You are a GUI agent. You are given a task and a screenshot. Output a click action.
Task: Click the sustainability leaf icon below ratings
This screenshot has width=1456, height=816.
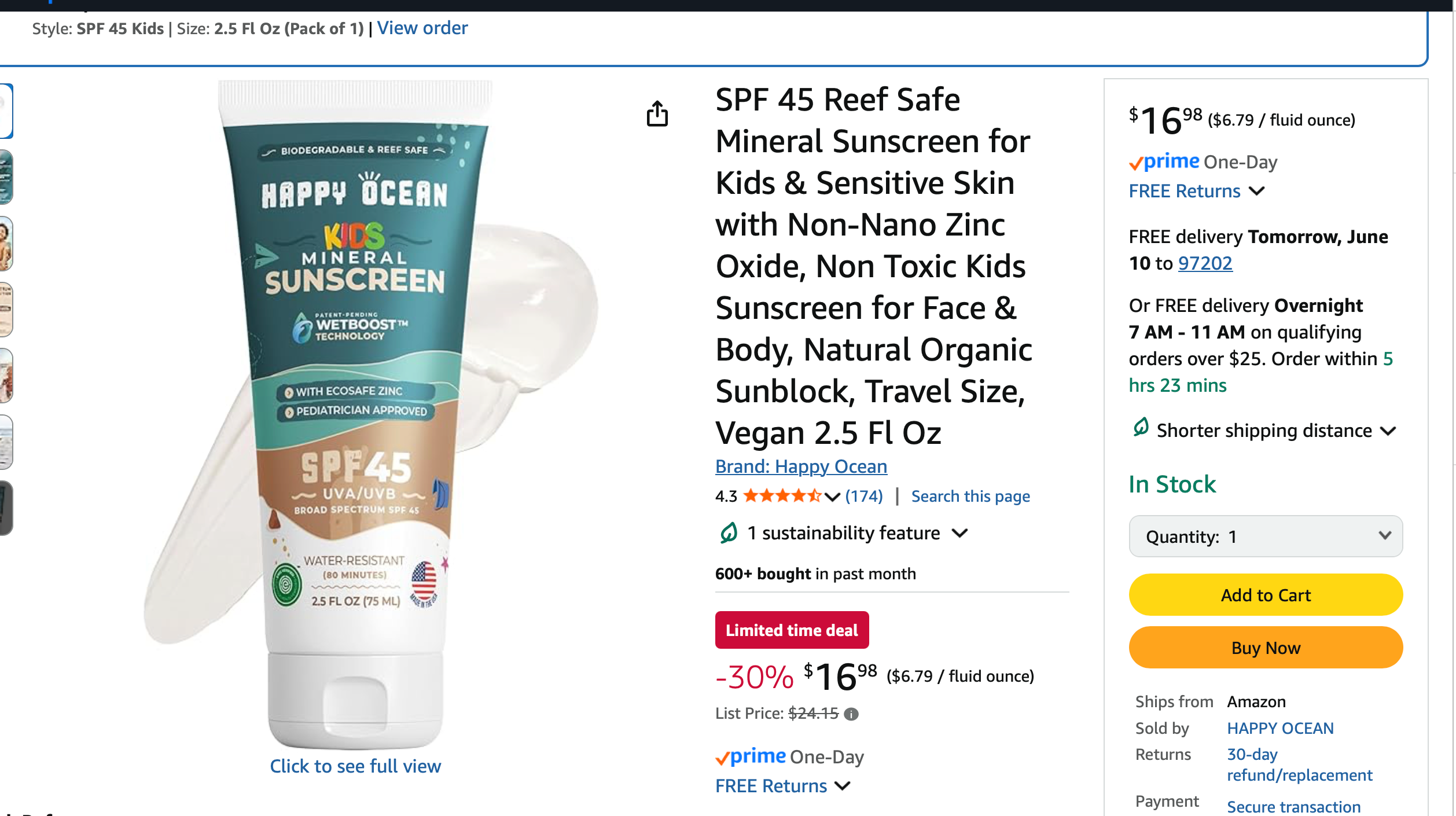pos(729,532)
